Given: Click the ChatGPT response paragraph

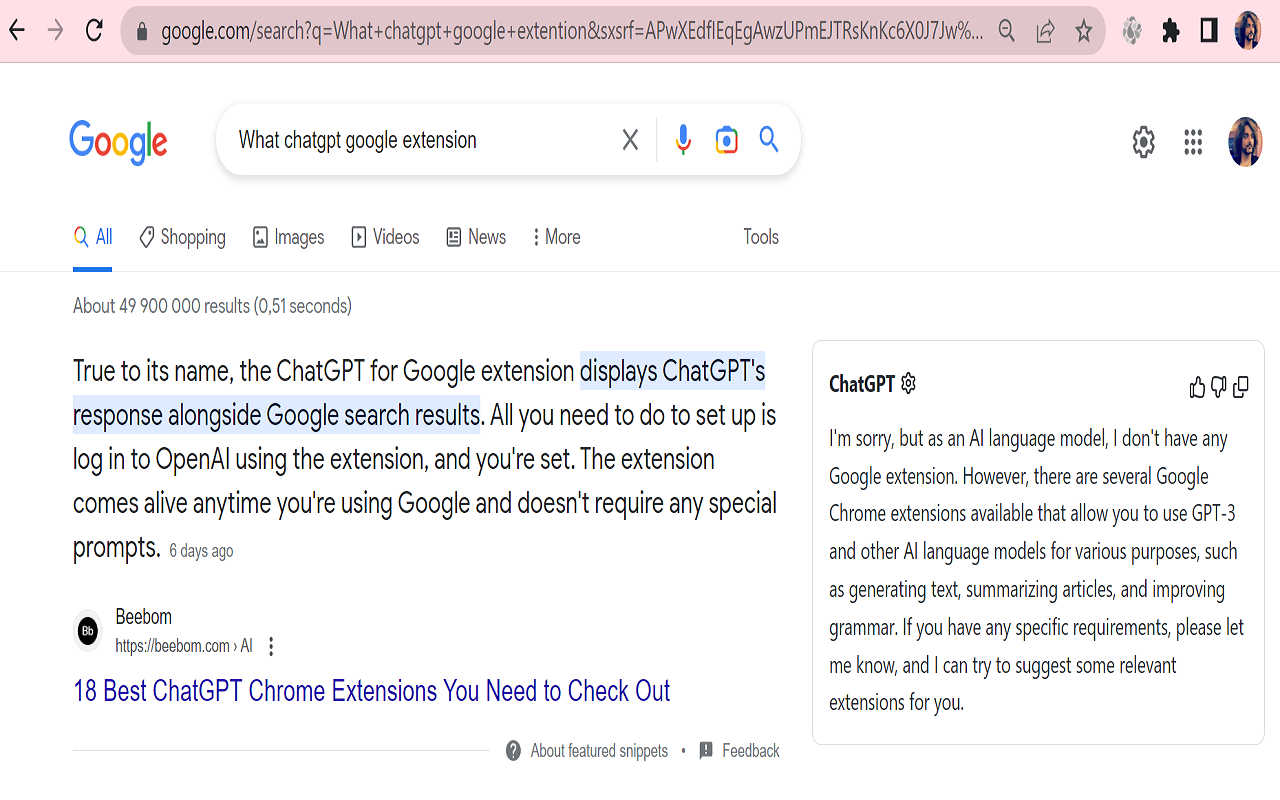Looking at the screenshot, I should coord(1037,570).
